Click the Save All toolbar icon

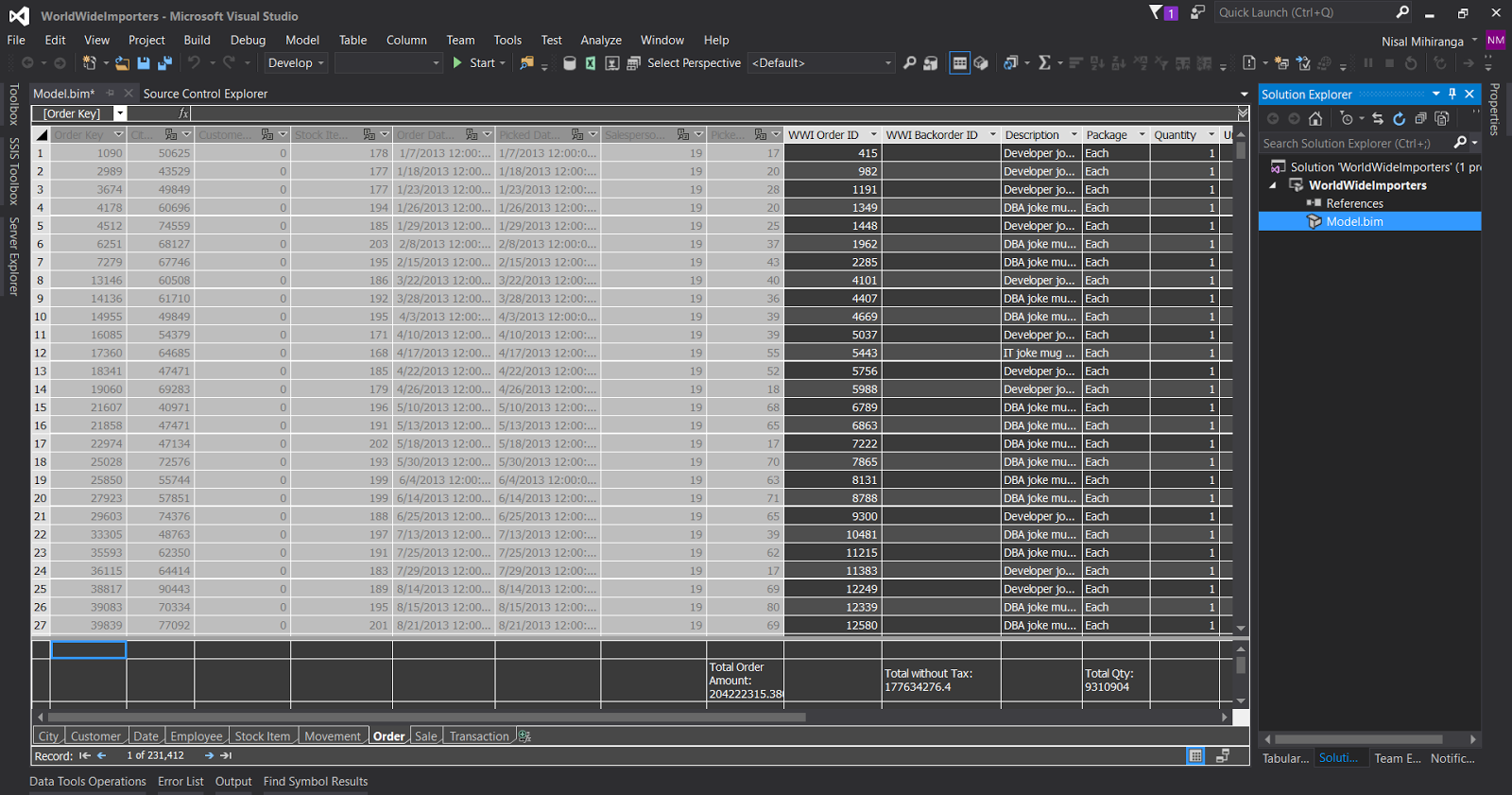(x=164, y=62)
